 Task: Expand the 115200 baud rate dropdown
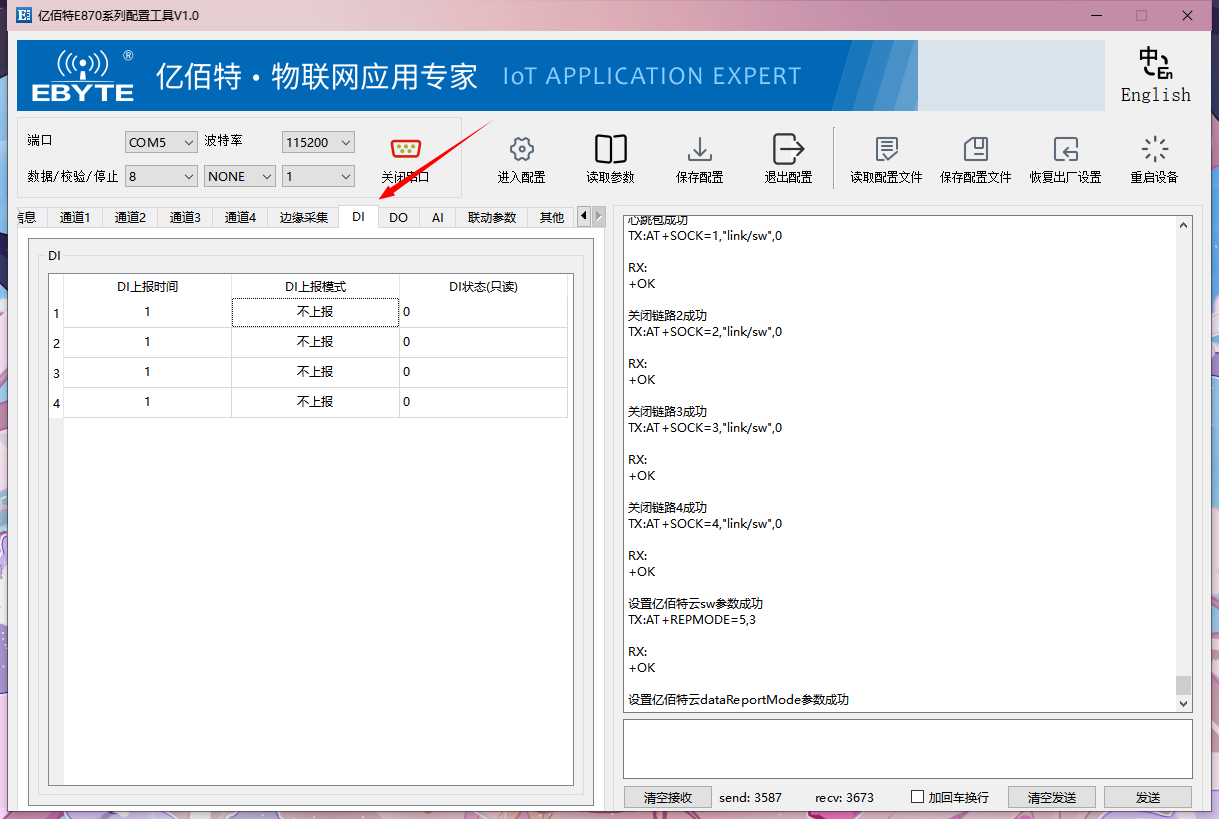[318, 143]
